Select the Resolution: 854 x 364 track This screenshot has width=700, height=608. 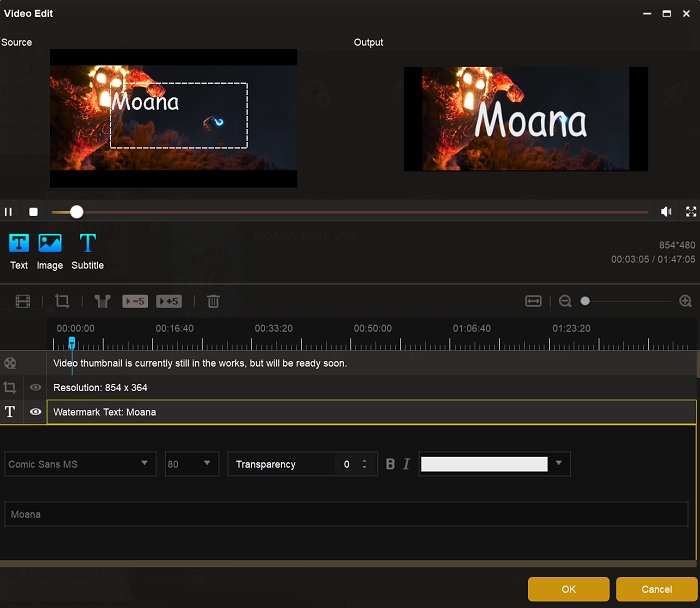[371, 387]
